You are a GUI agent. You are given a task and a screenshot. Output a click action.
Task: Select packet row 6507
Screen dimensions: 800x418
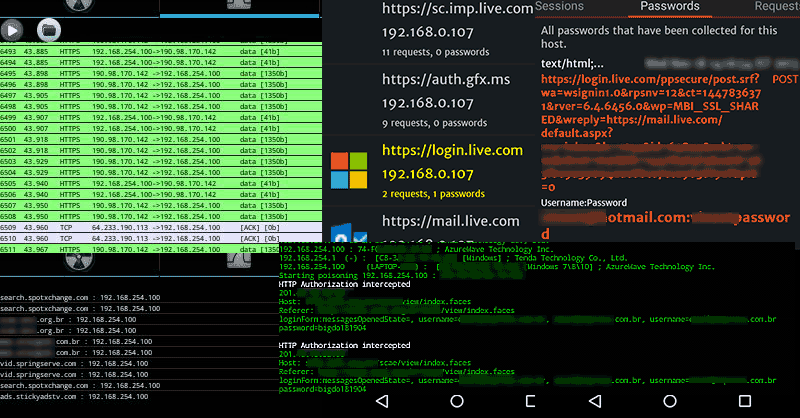pos(161,206)
